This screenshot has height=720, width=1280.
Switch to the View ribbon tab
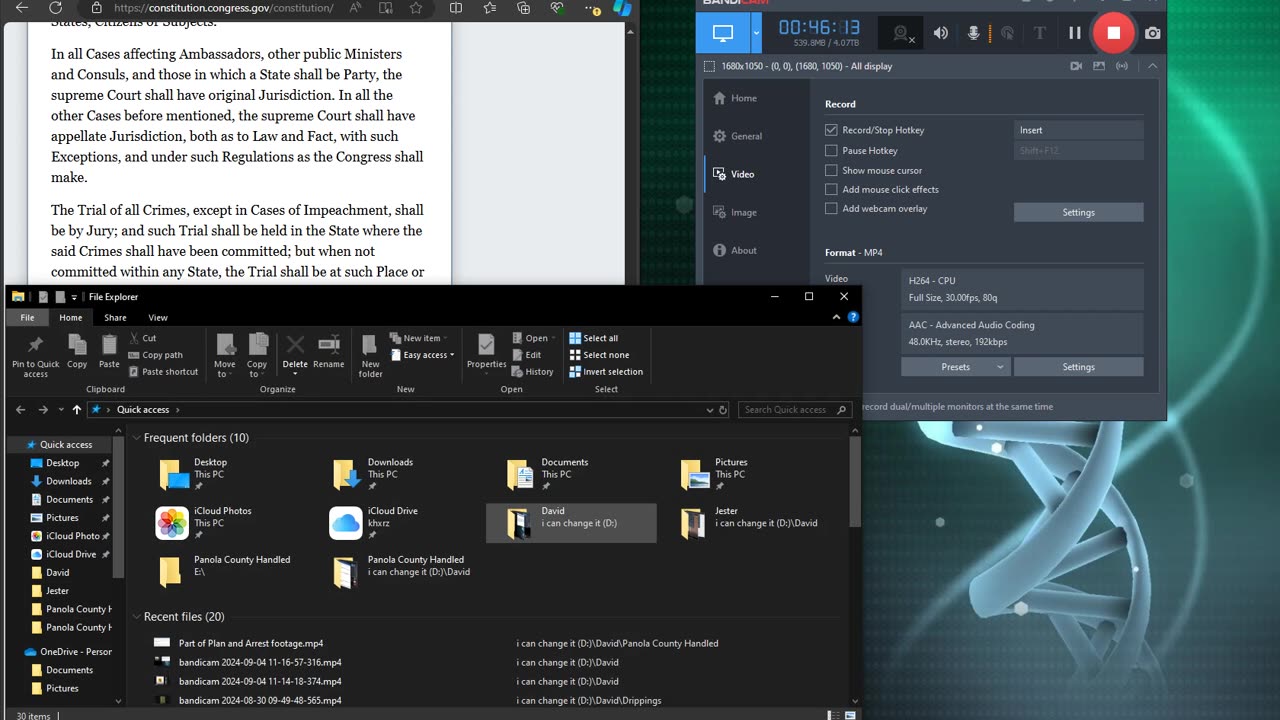pos(158,318)
